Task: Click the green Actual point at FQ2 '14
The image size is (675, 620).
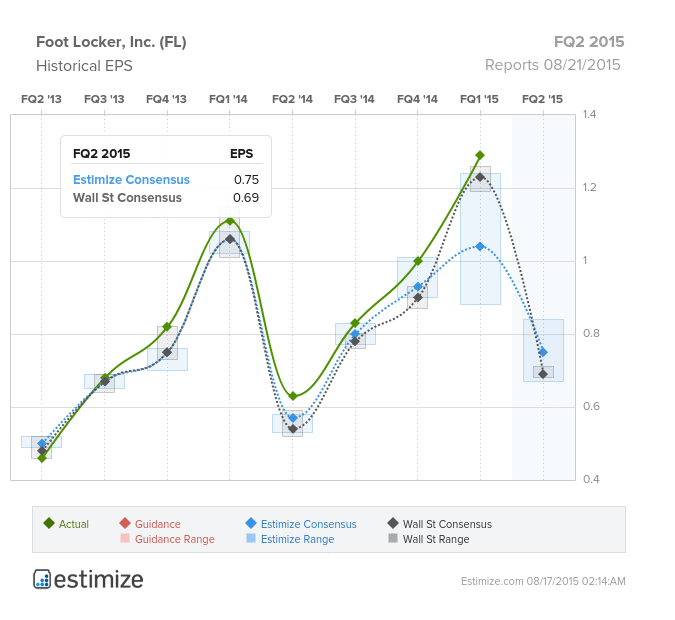Action: (293, 396)
